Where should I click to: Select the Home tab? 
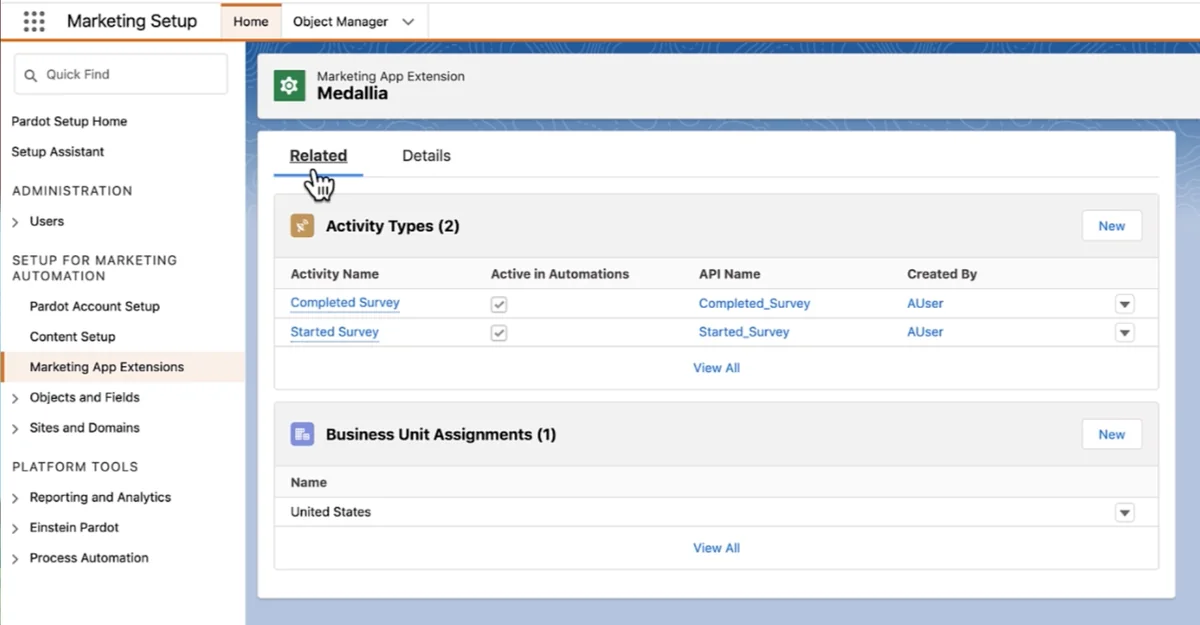[250, 22]
